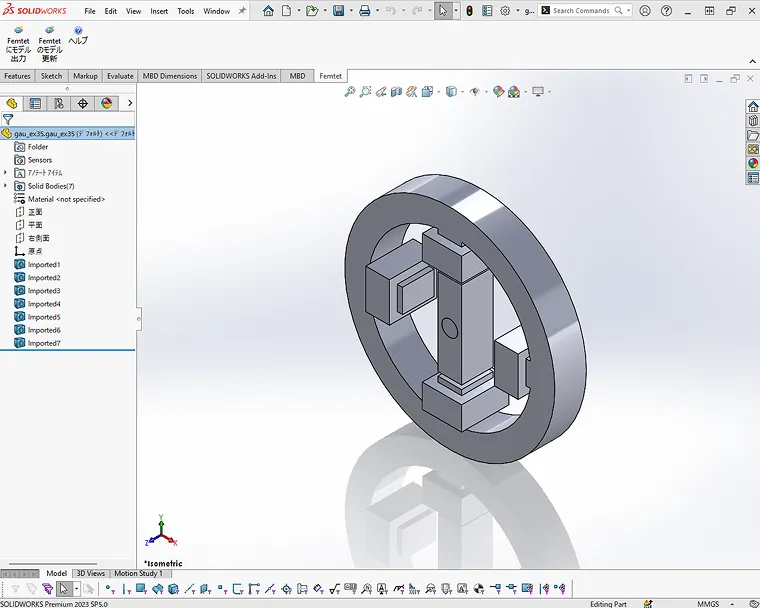Open SOLIDWORKS Resources home icon in task pane
760x608 pixels.
pos(753,107)
